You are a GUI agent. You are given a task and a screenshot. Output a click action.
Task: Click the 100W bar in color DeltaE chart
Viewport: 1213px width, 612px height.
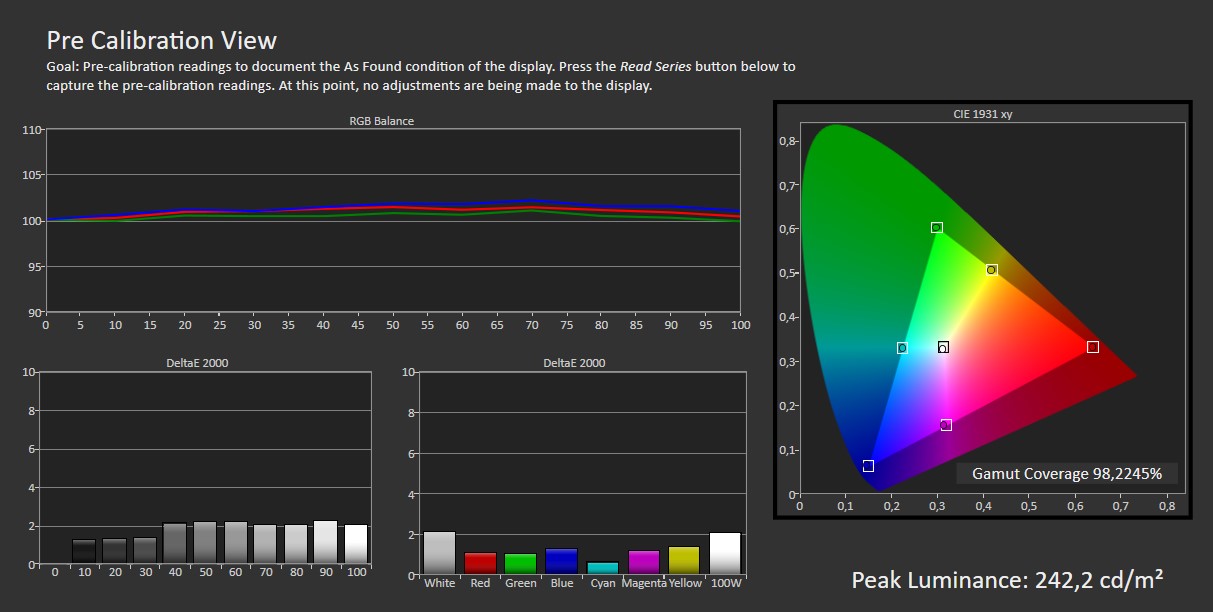click(725, 554)
